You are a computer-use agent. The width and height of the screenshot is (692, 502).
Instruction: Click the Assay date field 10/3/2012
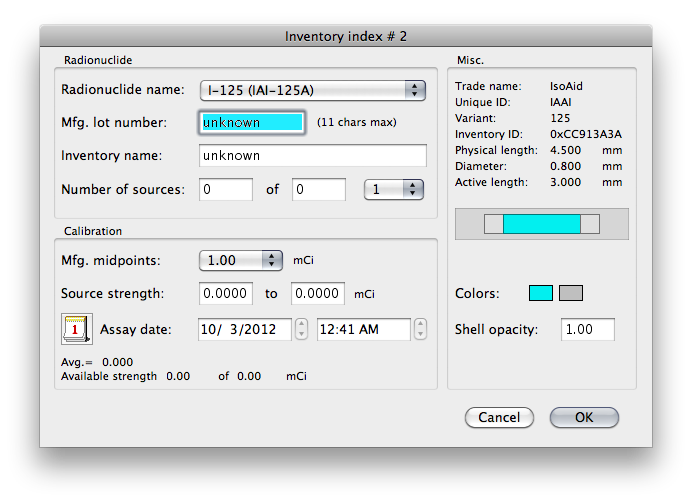tap(245, 329)
